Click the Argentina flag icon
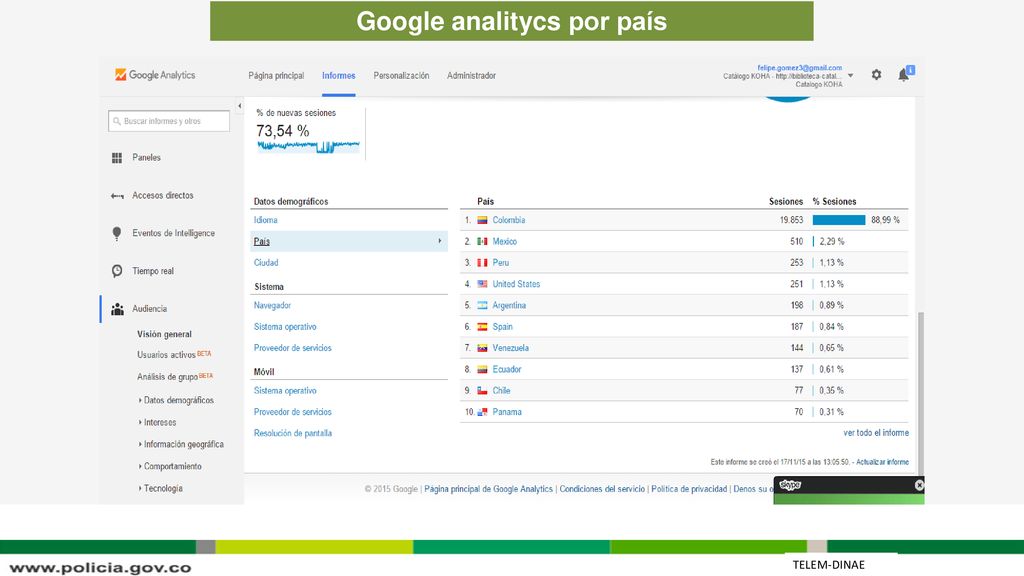The height and width of the screenshot is (576, 1024). coord(482,306)
